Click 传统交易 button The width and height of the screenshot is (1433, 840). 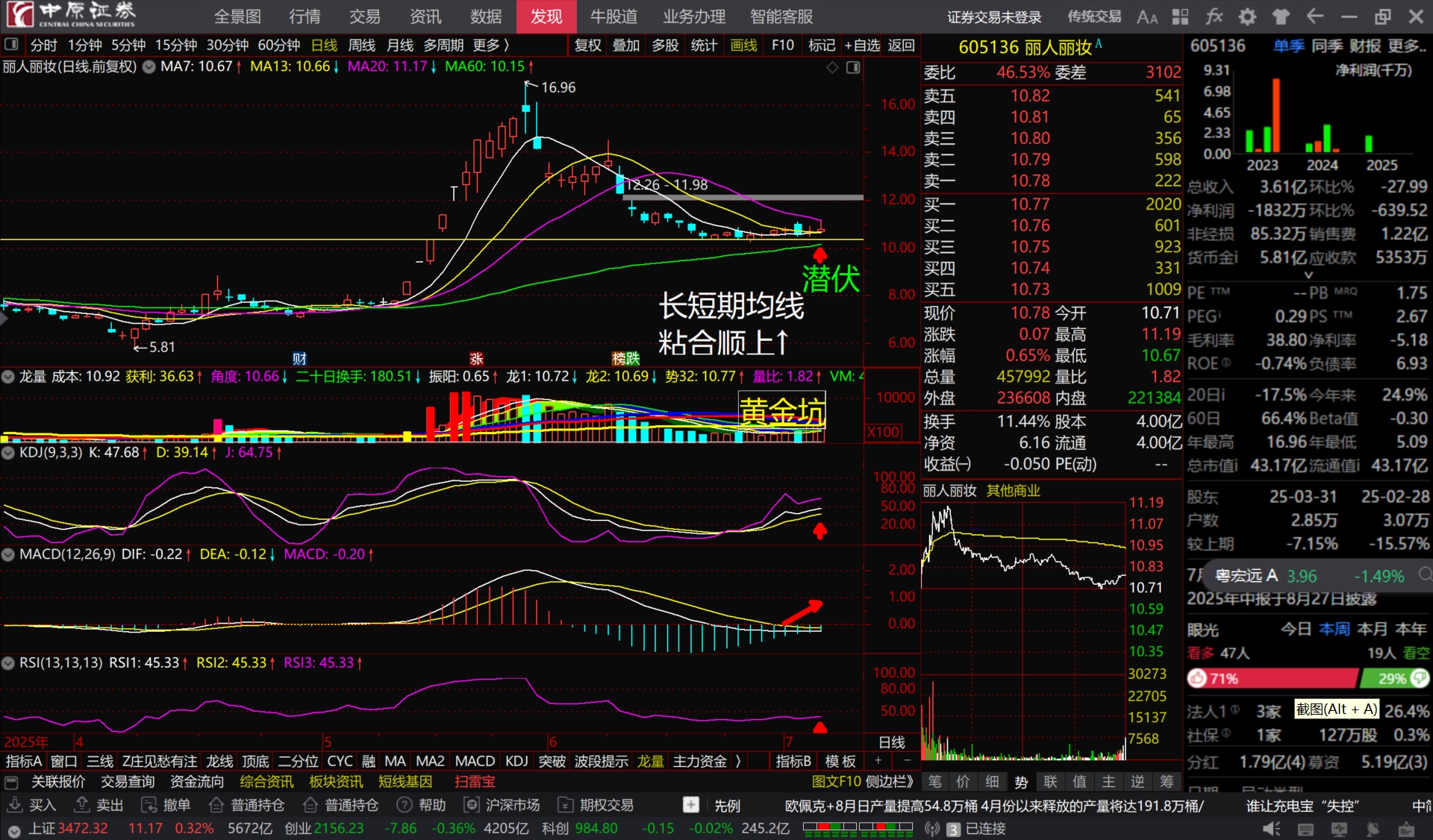pyautogui.click(x=1094, y=16)
